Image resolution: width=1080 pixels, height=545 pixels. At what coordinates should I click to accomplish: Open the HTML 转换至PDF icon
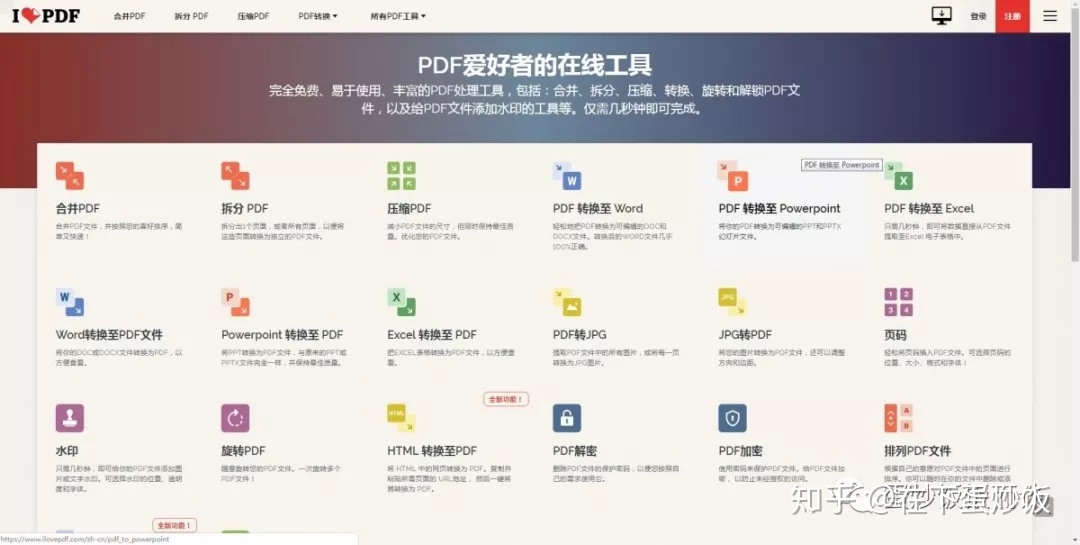point(401,418)
